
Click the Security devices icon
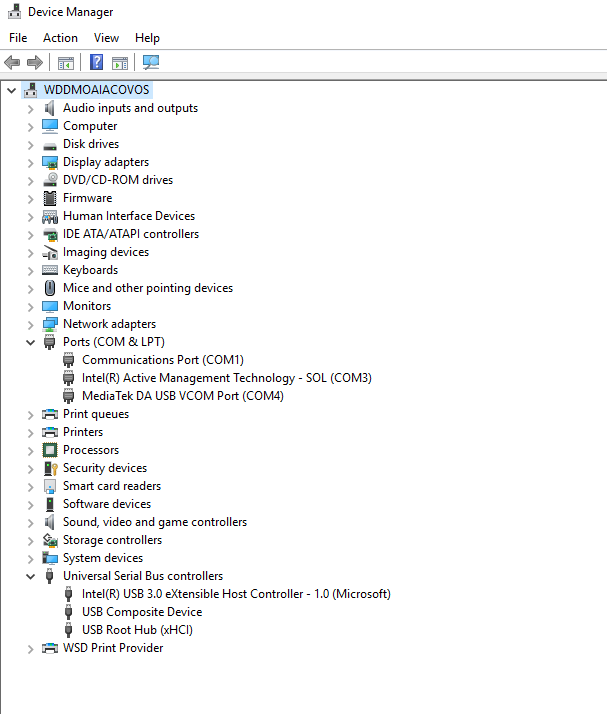[50, 468]
